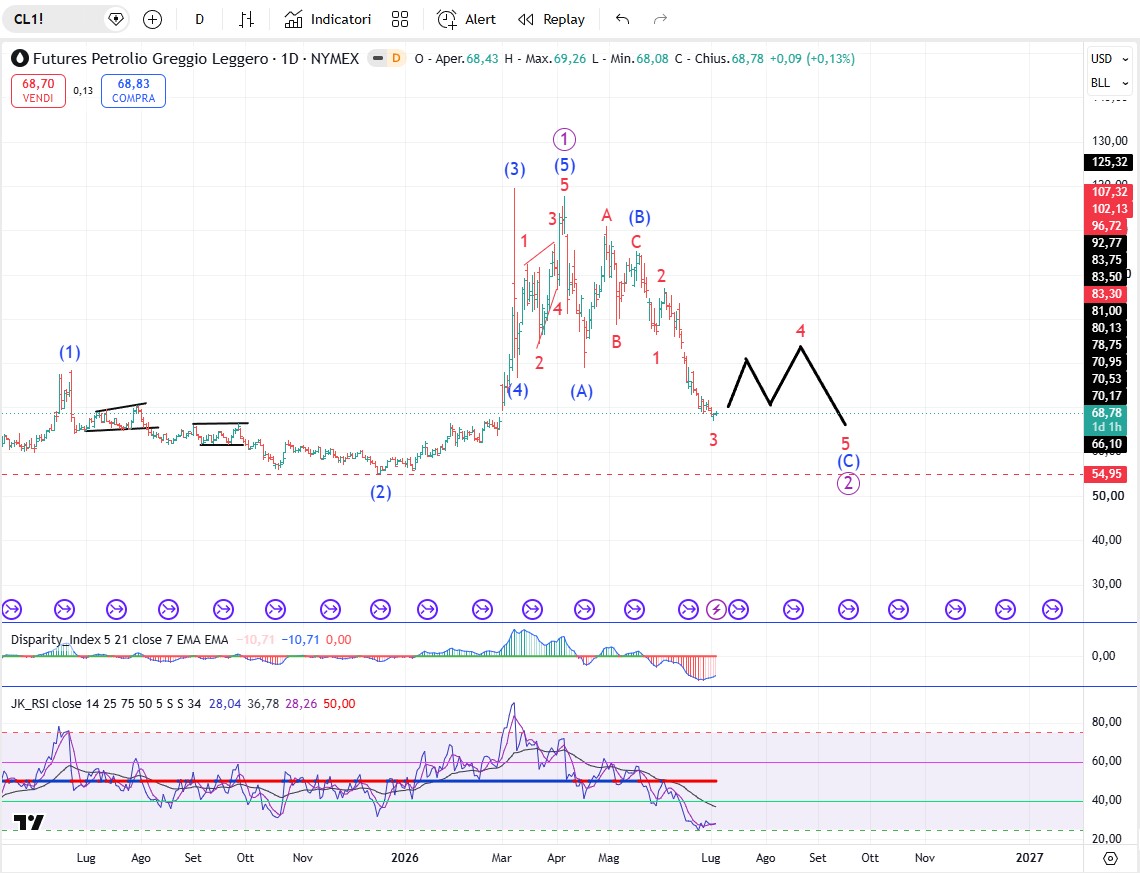Undo the last chart action
Image resolution: width=1140 pixels, height=873 pixels.
pos(622,20)
